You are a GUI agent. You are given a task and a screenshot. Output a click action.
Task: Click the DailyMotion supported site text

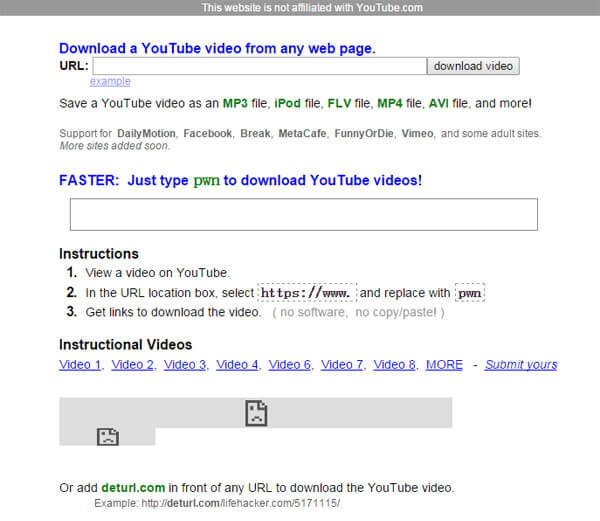coord(146,134)
